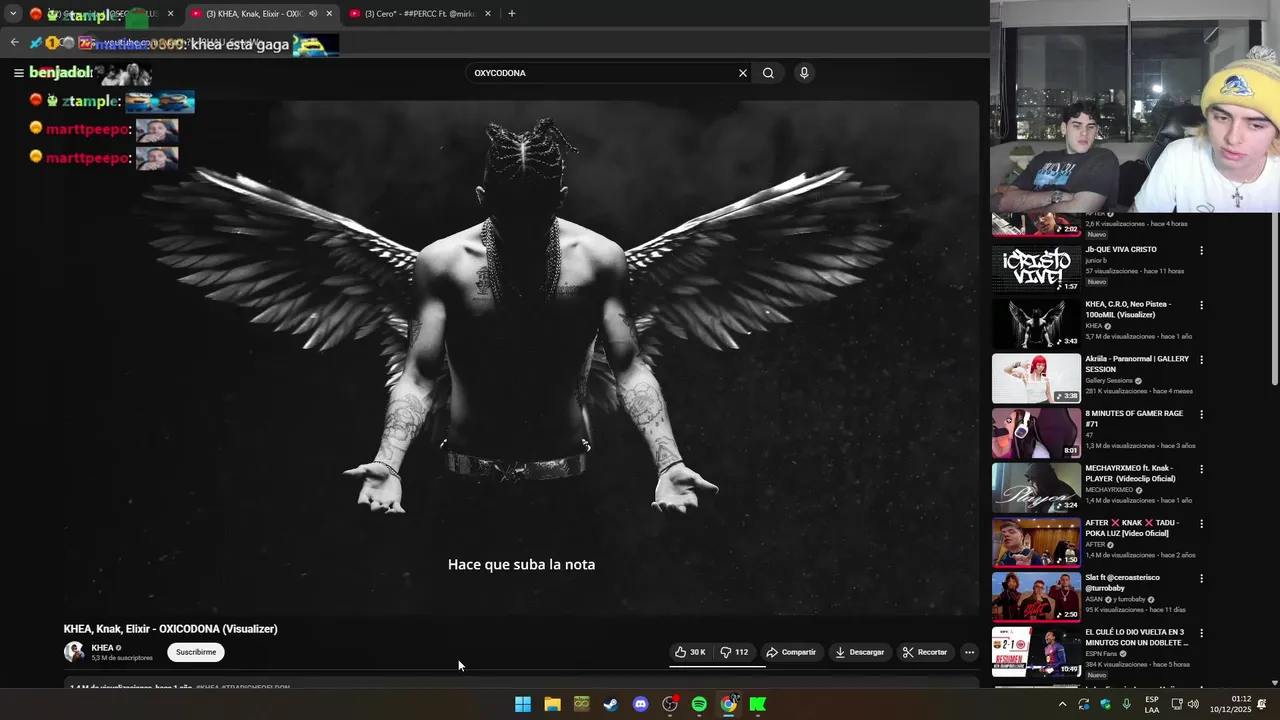The height and width of the screenshot is (720, 1280).
Task: Close the KHEA, Knak, Elixir tab
Action: 329,14
